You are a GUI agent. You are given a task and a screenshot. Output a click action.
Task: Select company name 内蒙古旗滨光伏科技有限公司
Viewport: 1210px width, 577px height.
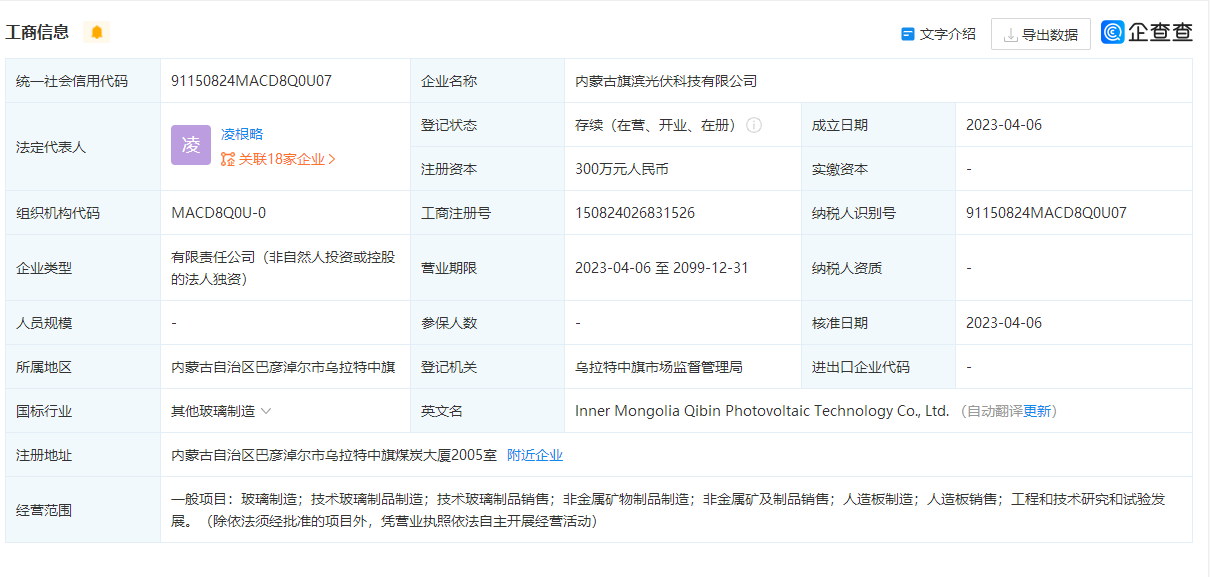point(666,81)
